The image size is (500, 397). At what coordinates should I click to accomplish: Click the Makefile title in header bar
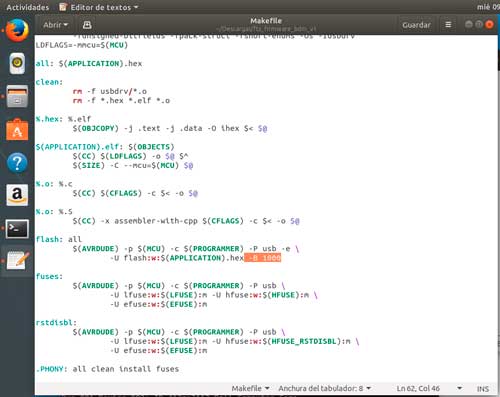click(x=266, y=21)
